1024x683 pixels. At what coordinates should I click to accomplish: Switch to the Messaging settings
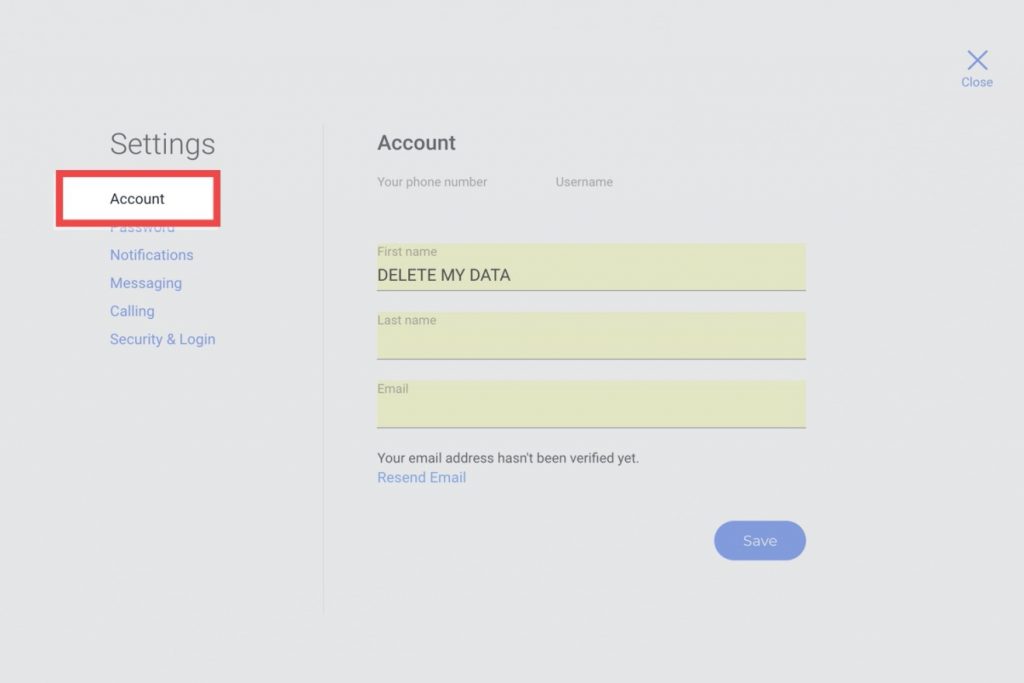pyautogui.click(x=146, y=283)
